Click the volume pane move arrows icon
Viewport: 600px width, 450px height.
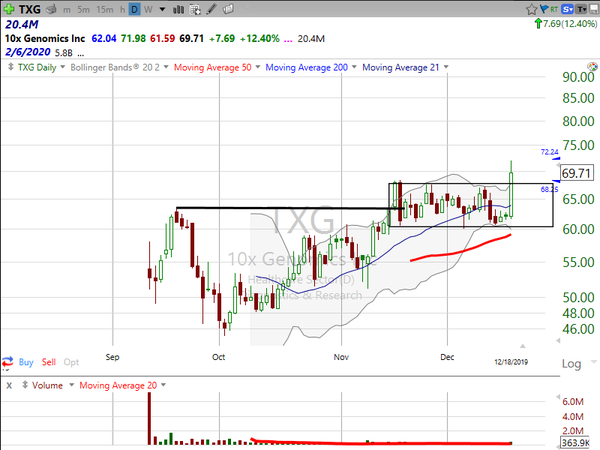coord(25,385)
